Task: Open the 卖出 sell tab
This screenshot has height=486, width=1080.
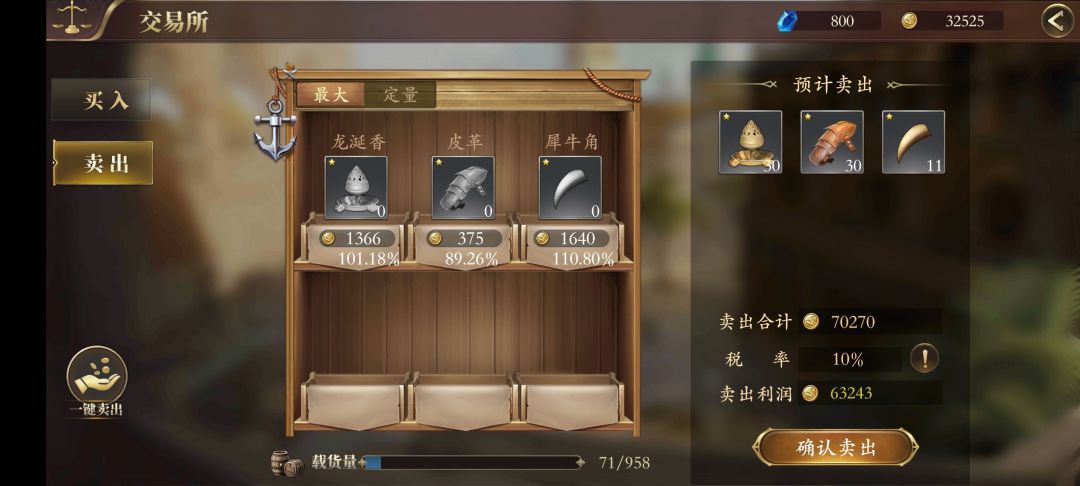Action: (x=103, y=163)
